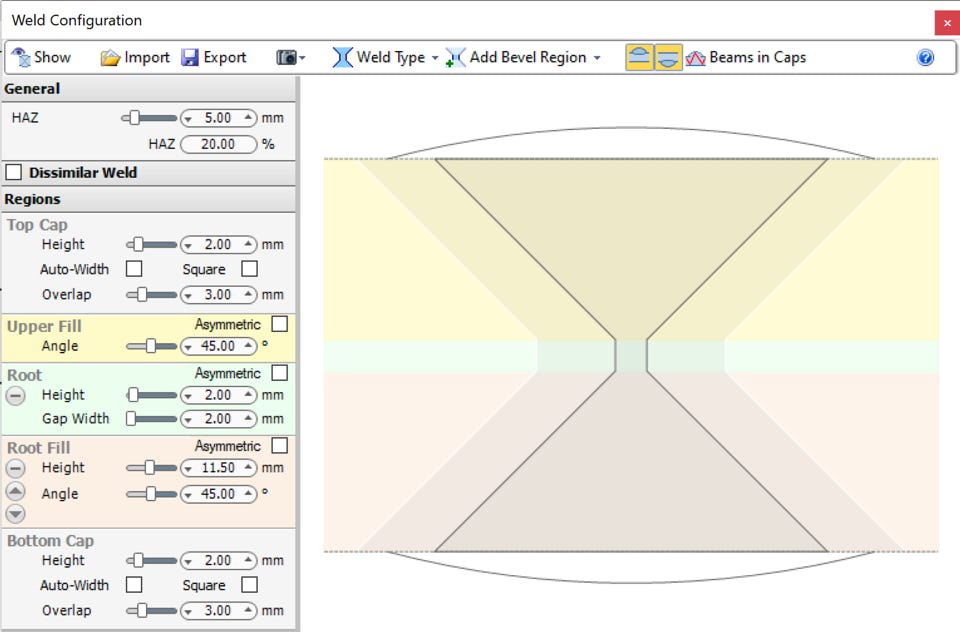This screenshot has height=632, width=960.
Task: Click the camera snapshot icon
Action: click(286, 58)
